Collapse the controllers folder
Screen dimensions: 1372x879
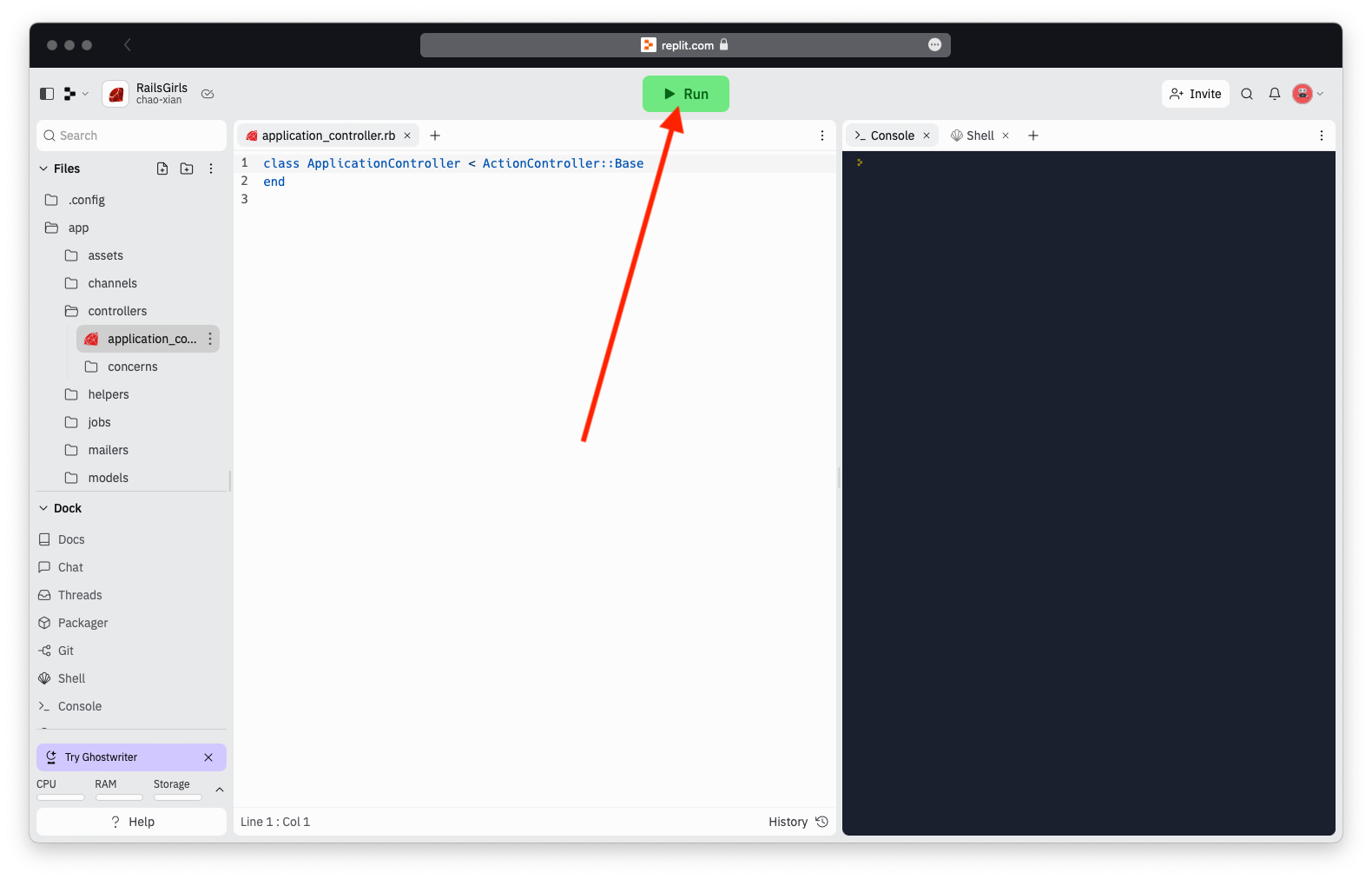tap(139, 311)
